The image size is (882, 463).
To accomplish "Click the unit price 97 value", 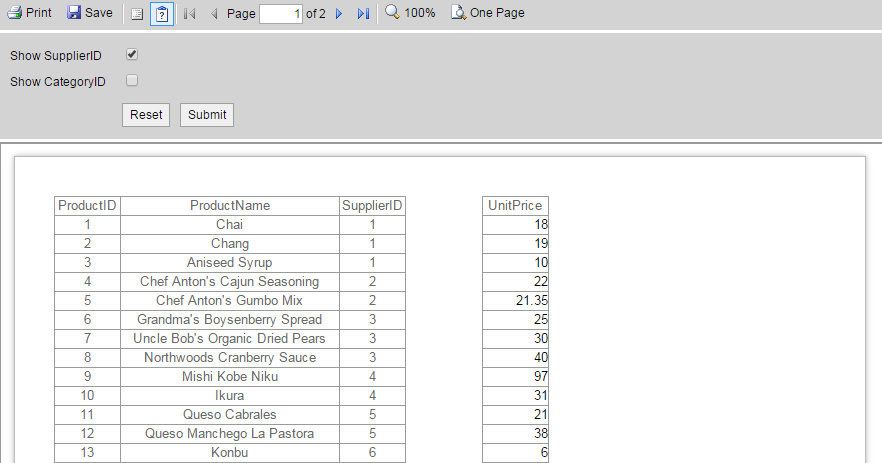I will point(541,377).
